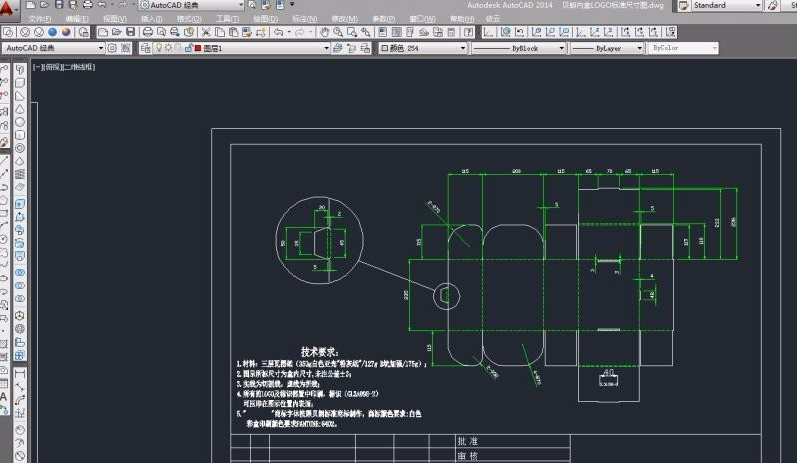The image size is (797, 463).
Task: Open the Layer Properties Manager icon
Action: click(145, 48)
